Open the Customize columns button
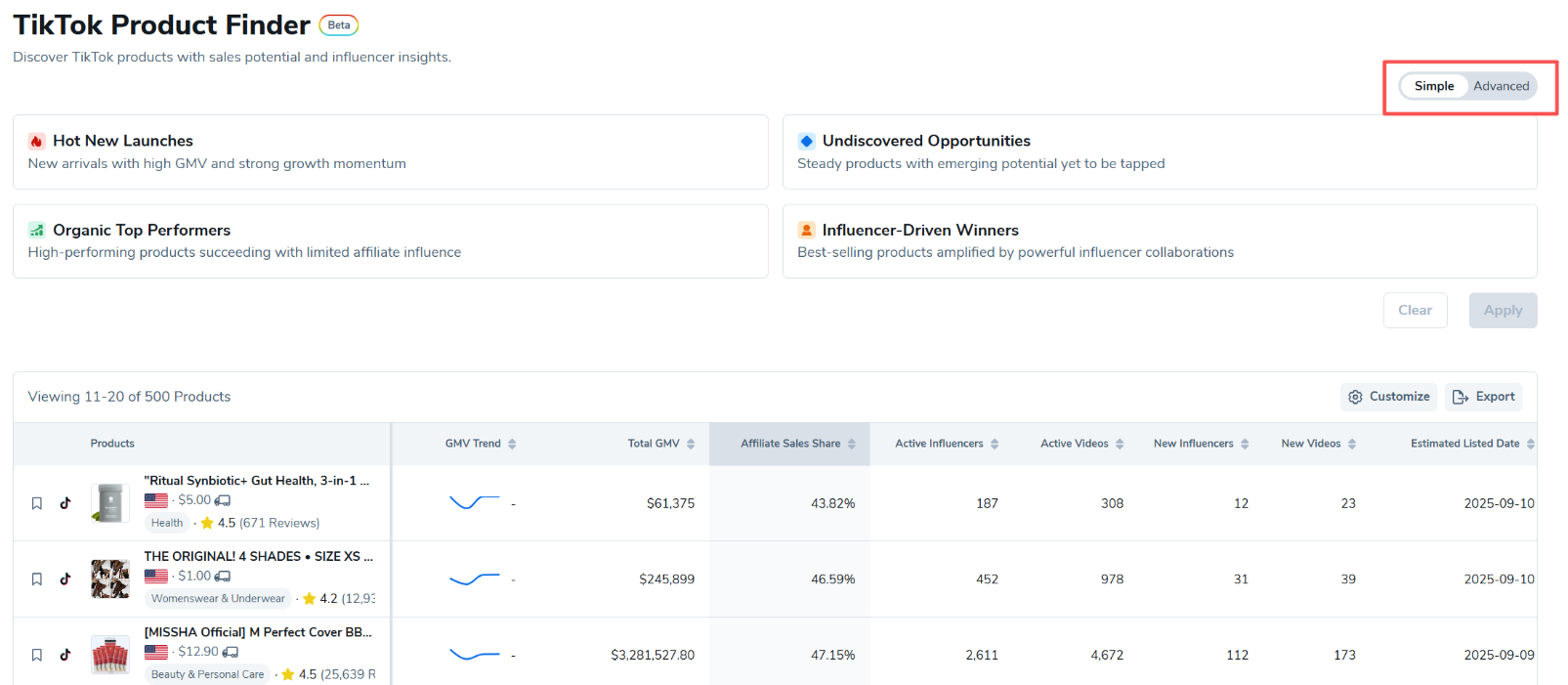 pos(1388,397)
